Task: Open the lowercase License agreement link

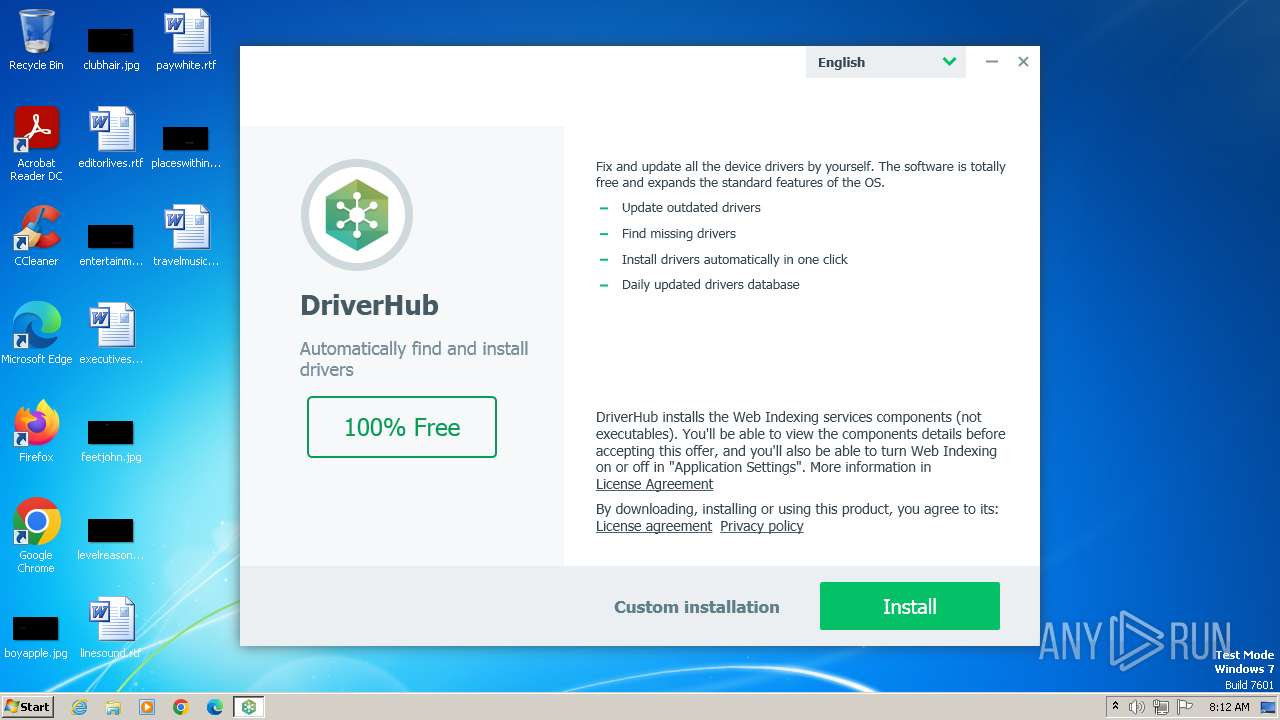Action: click(x=654, y=526)
